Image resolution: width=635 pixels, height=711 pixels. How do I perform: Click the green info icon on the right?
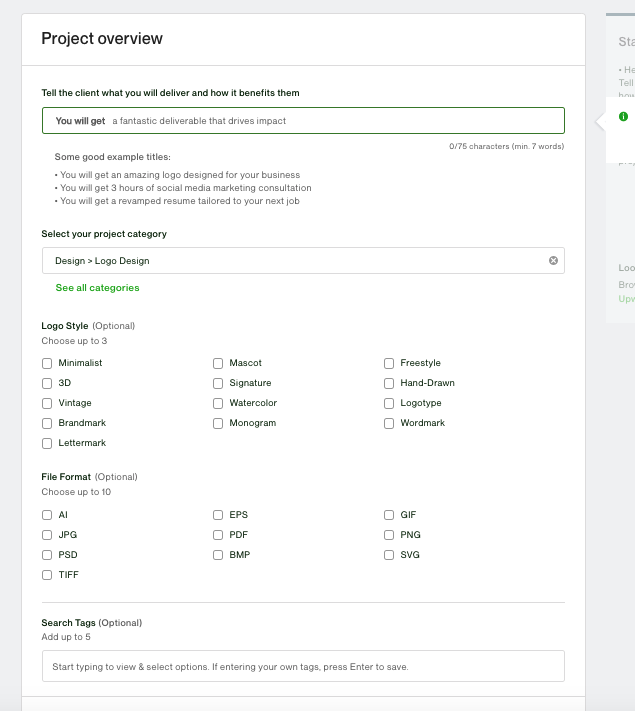[623, 117]
